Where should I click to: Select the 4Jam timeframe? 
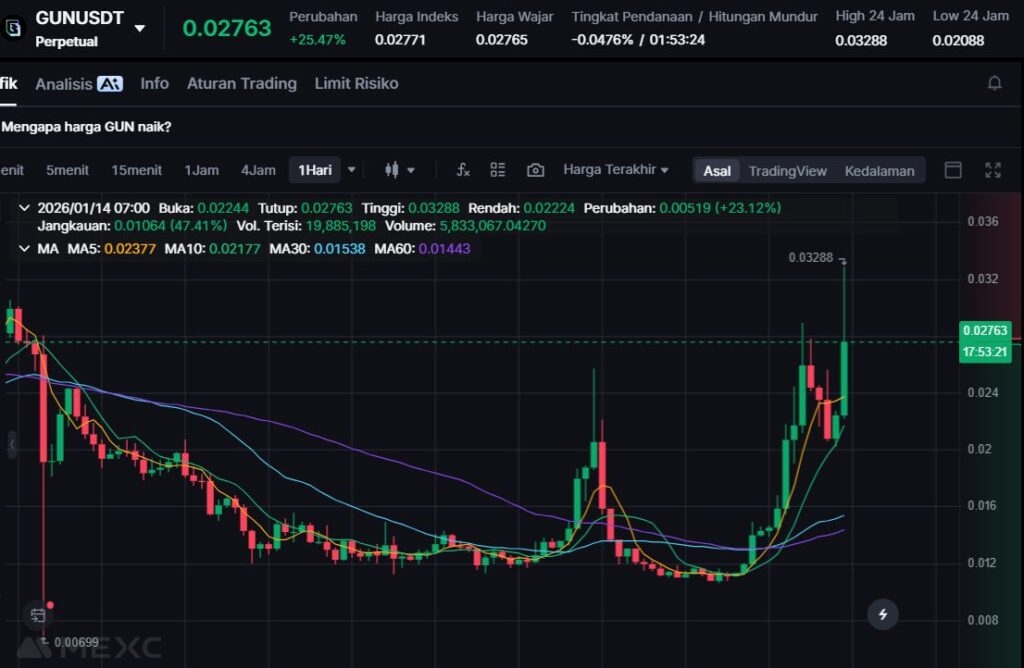[258, 170]
